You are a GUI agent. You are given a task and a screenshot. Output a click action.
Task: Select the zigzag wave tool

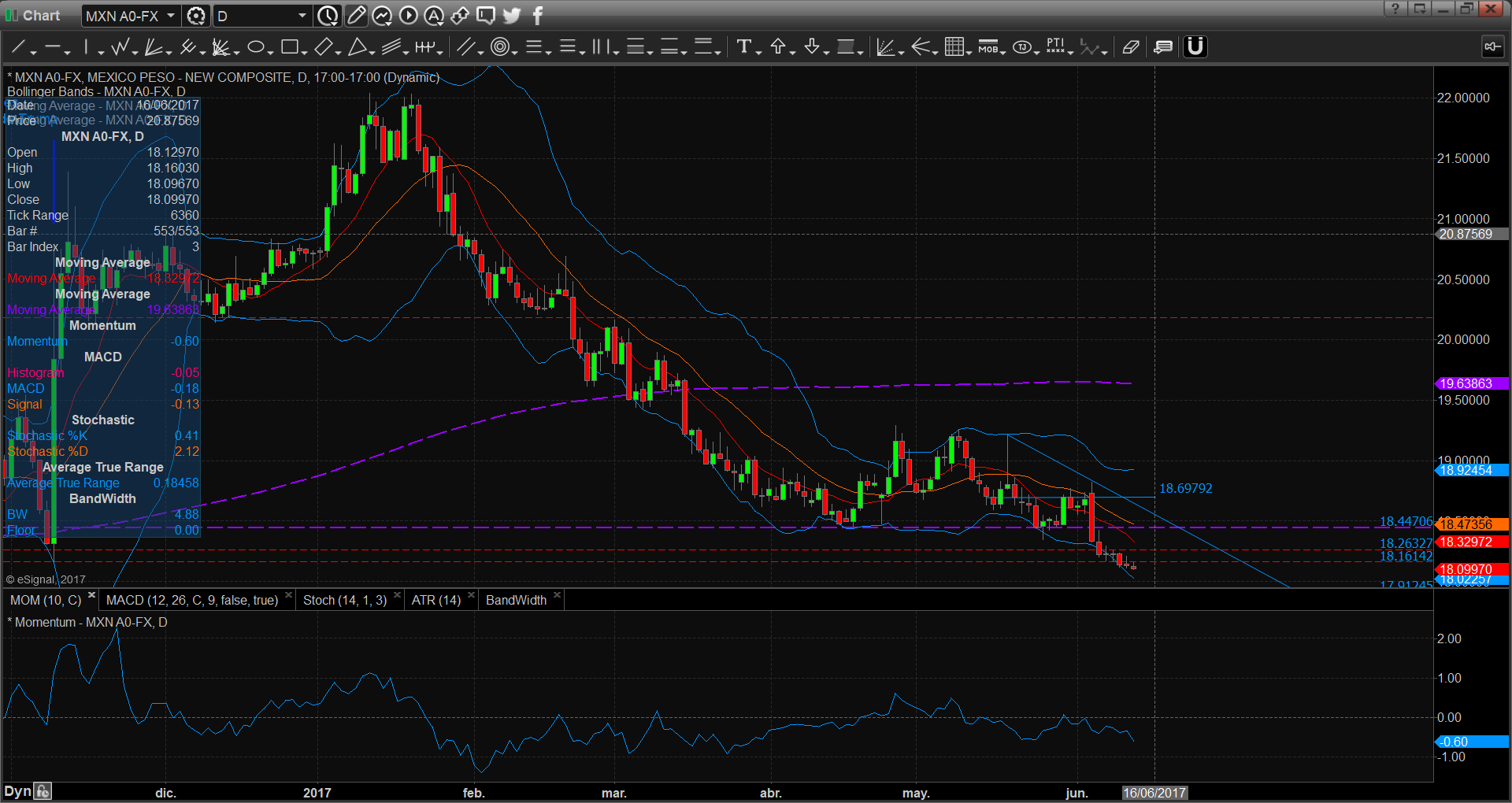coord(120,47)
